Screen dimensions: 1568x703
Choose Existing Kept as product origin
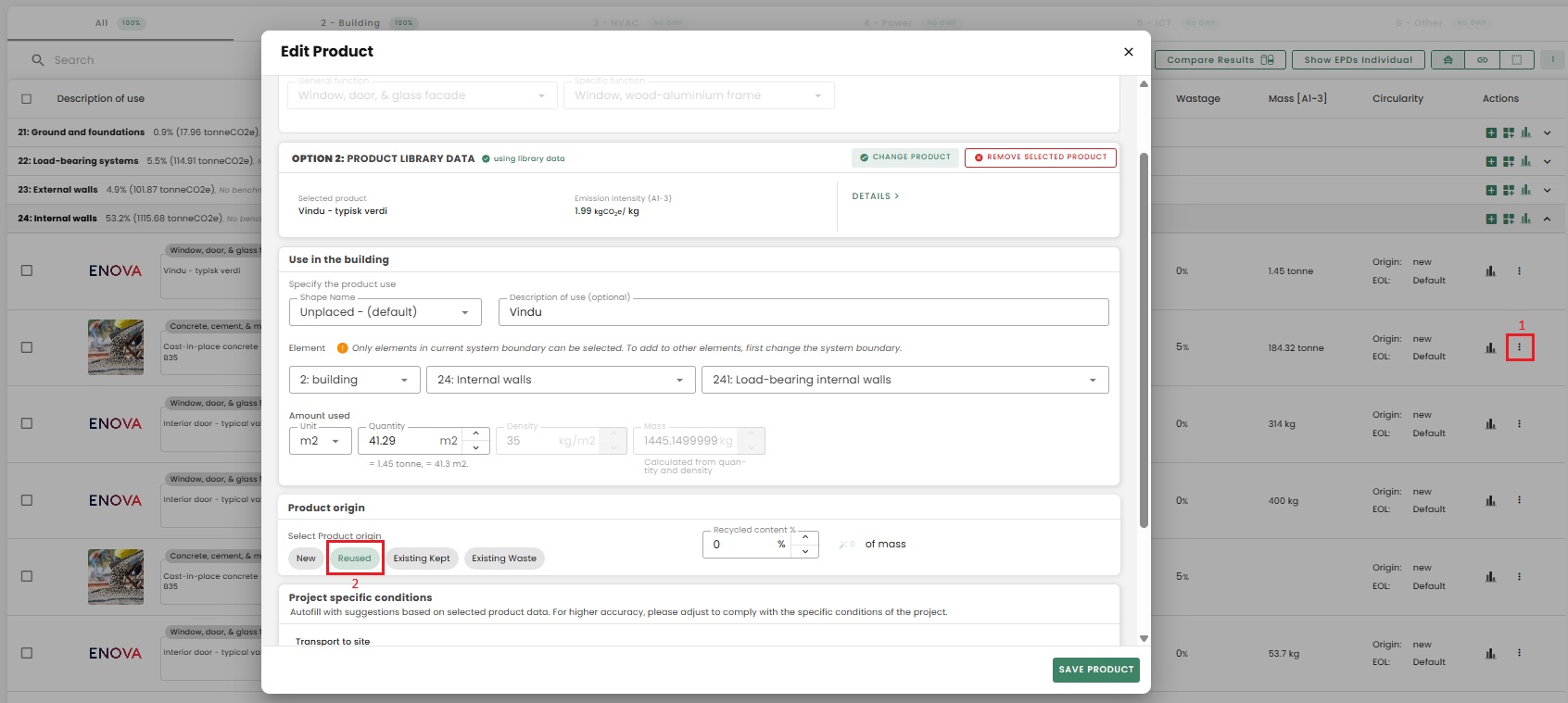tap(421, 559)
